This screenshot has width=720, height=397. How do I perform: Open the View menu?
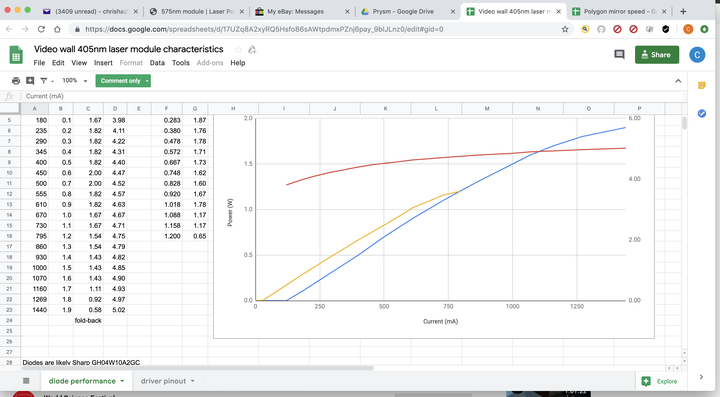79,63
